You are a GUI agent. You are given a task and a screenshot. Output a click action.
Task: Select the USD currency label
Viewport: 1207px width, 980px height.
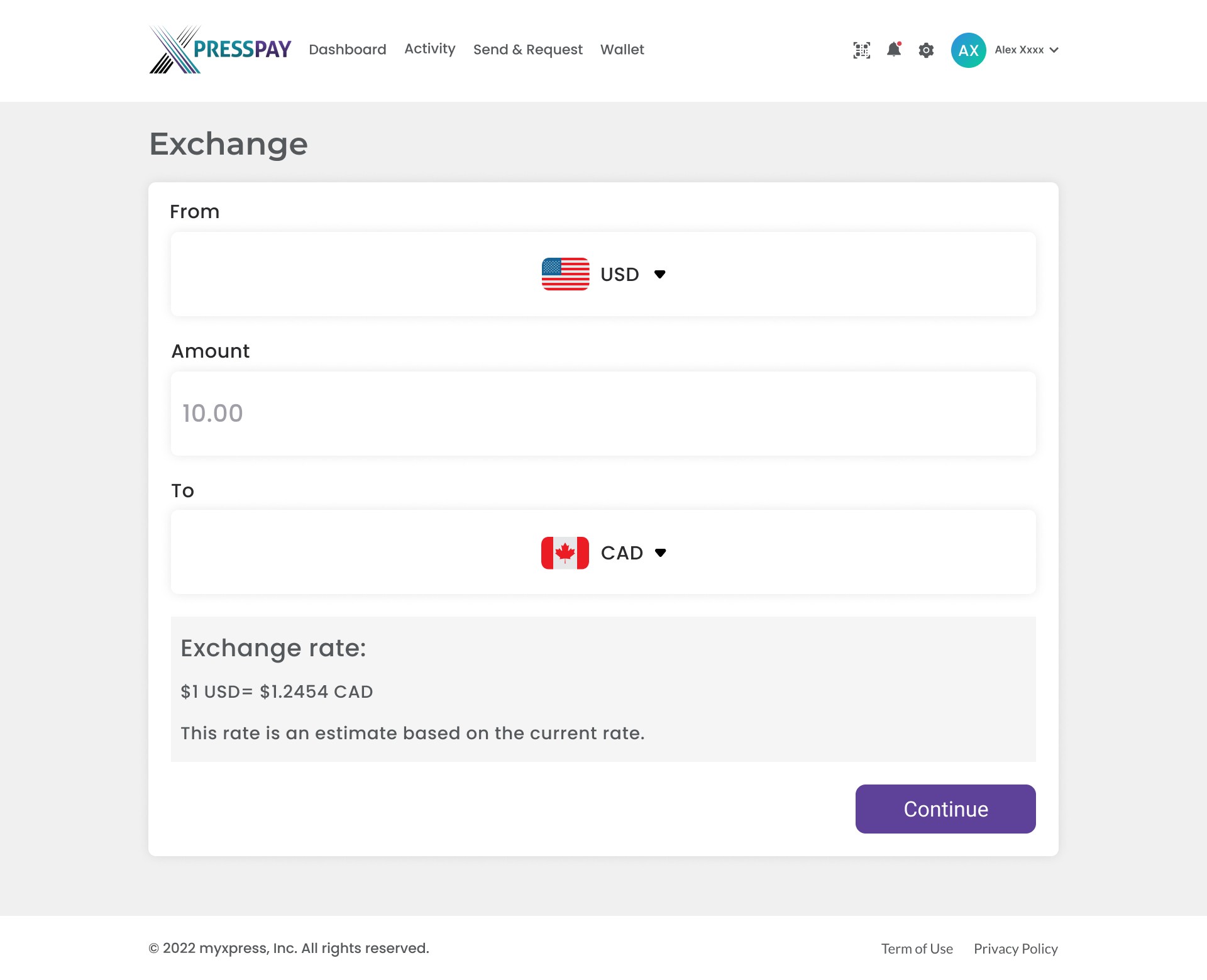620,274
